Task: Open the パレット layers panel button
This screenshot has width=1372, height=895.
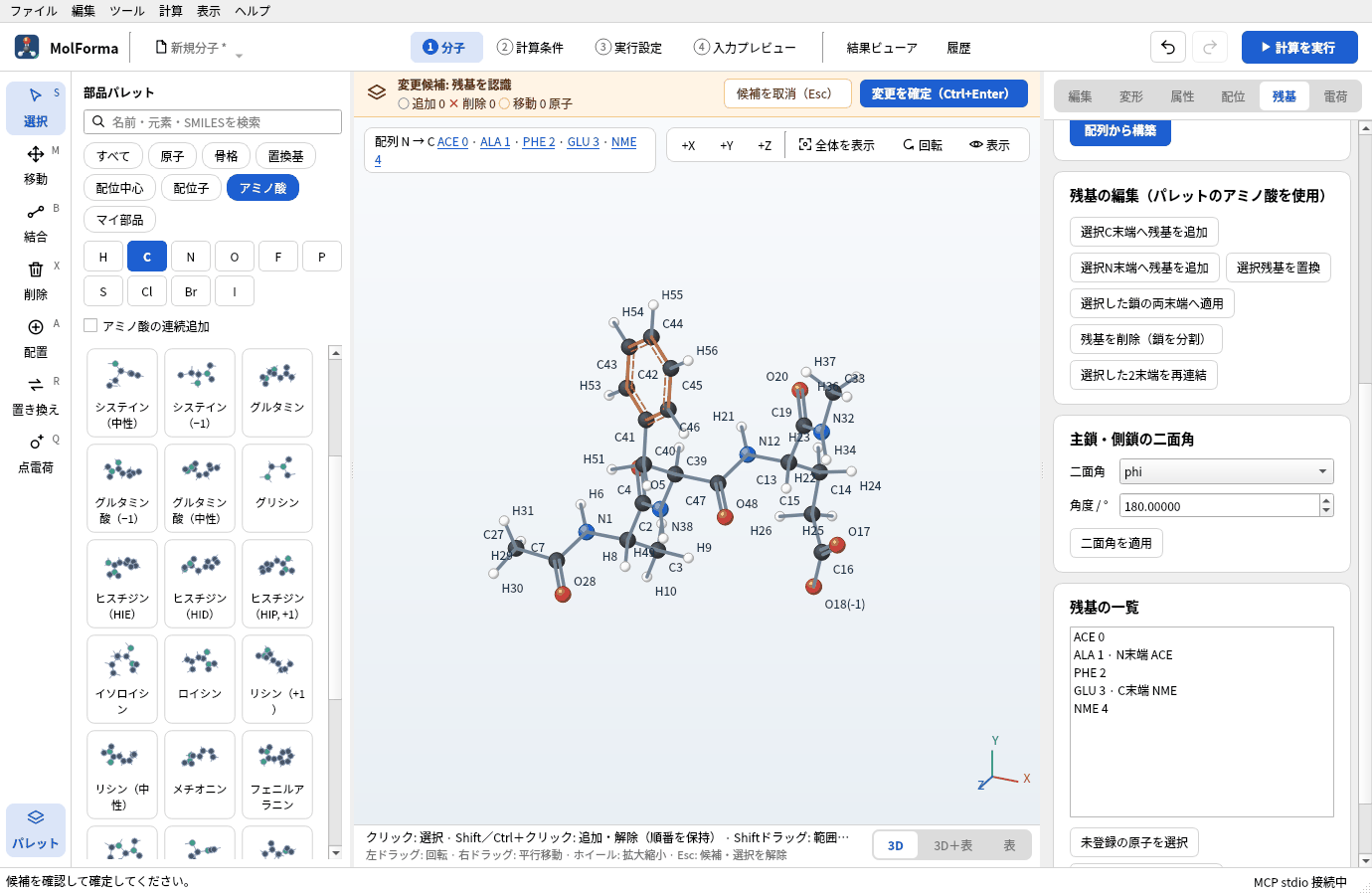Action: coord(36,829)
